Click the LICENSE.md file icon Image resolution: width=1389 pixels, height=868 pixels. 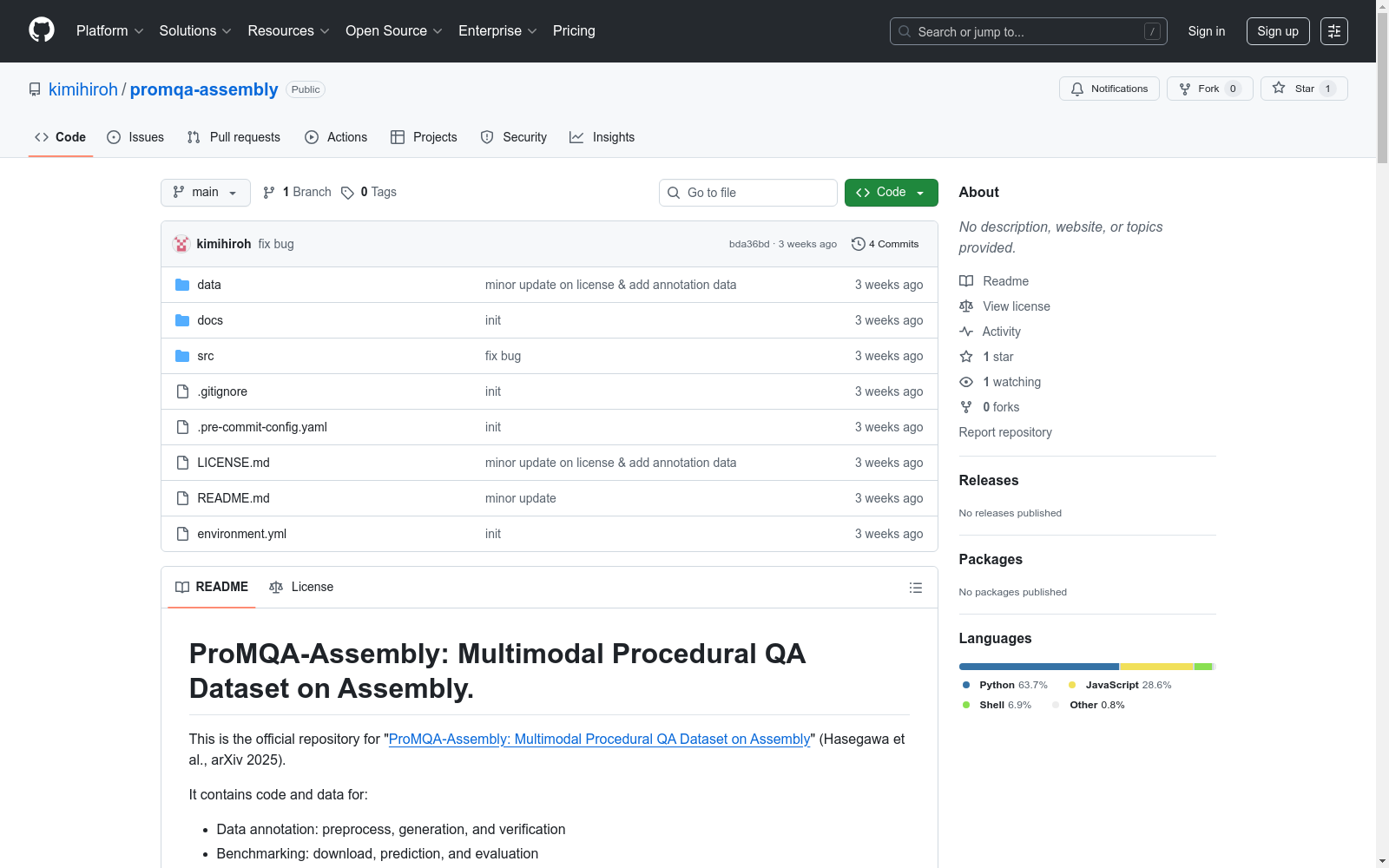pyautogui.click(x=182, y=463)
